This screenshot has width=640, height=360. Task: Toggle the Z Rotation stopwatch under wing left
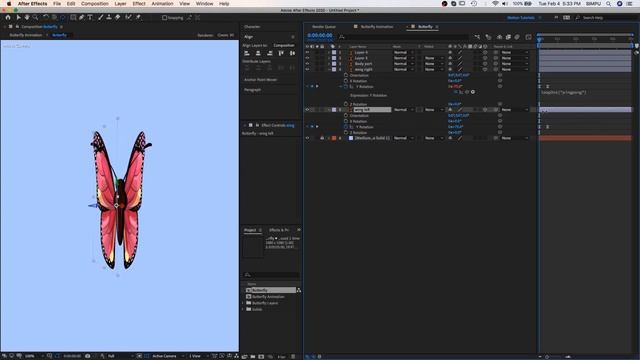point(346,133)
